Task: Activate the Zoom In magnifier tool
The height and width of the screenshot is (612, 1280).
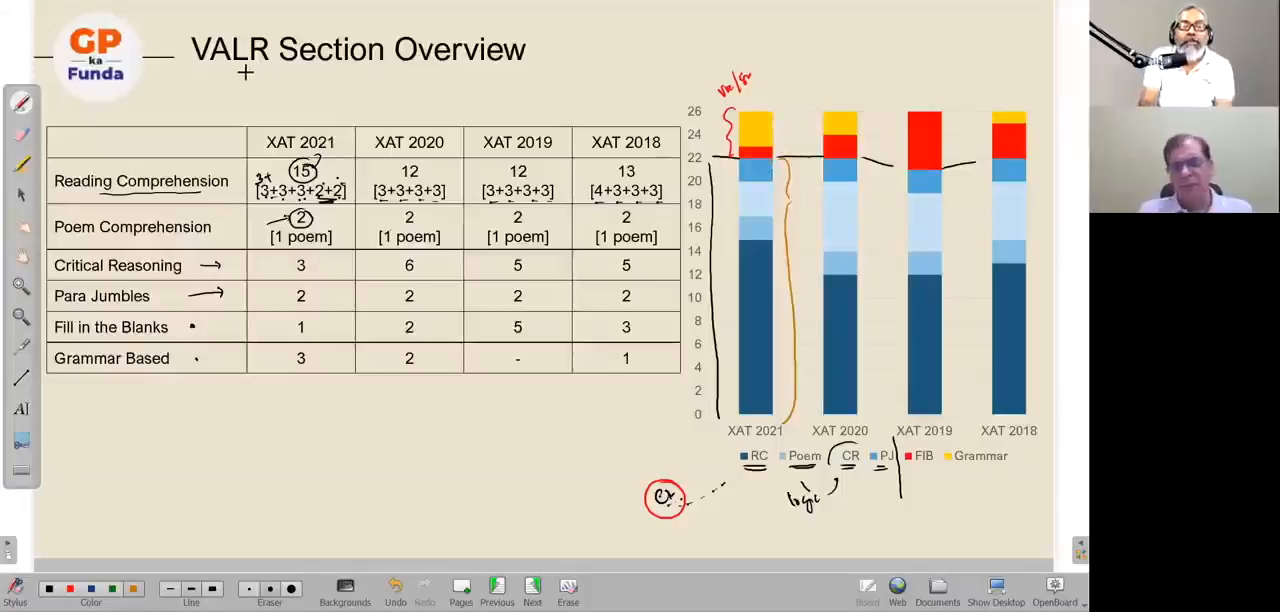Action: tap(21, 286)
